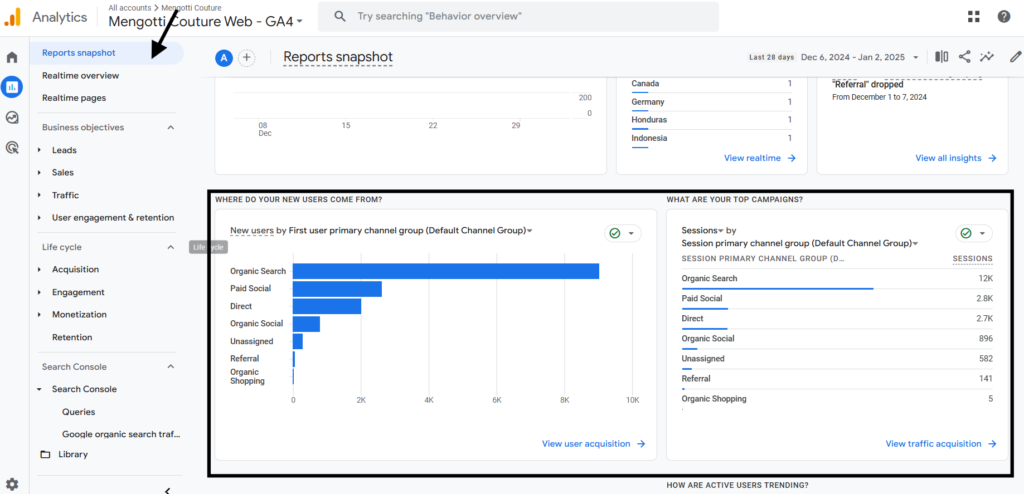Open Realtime pages report
1024x494 pixels.
tap(74, 98)
